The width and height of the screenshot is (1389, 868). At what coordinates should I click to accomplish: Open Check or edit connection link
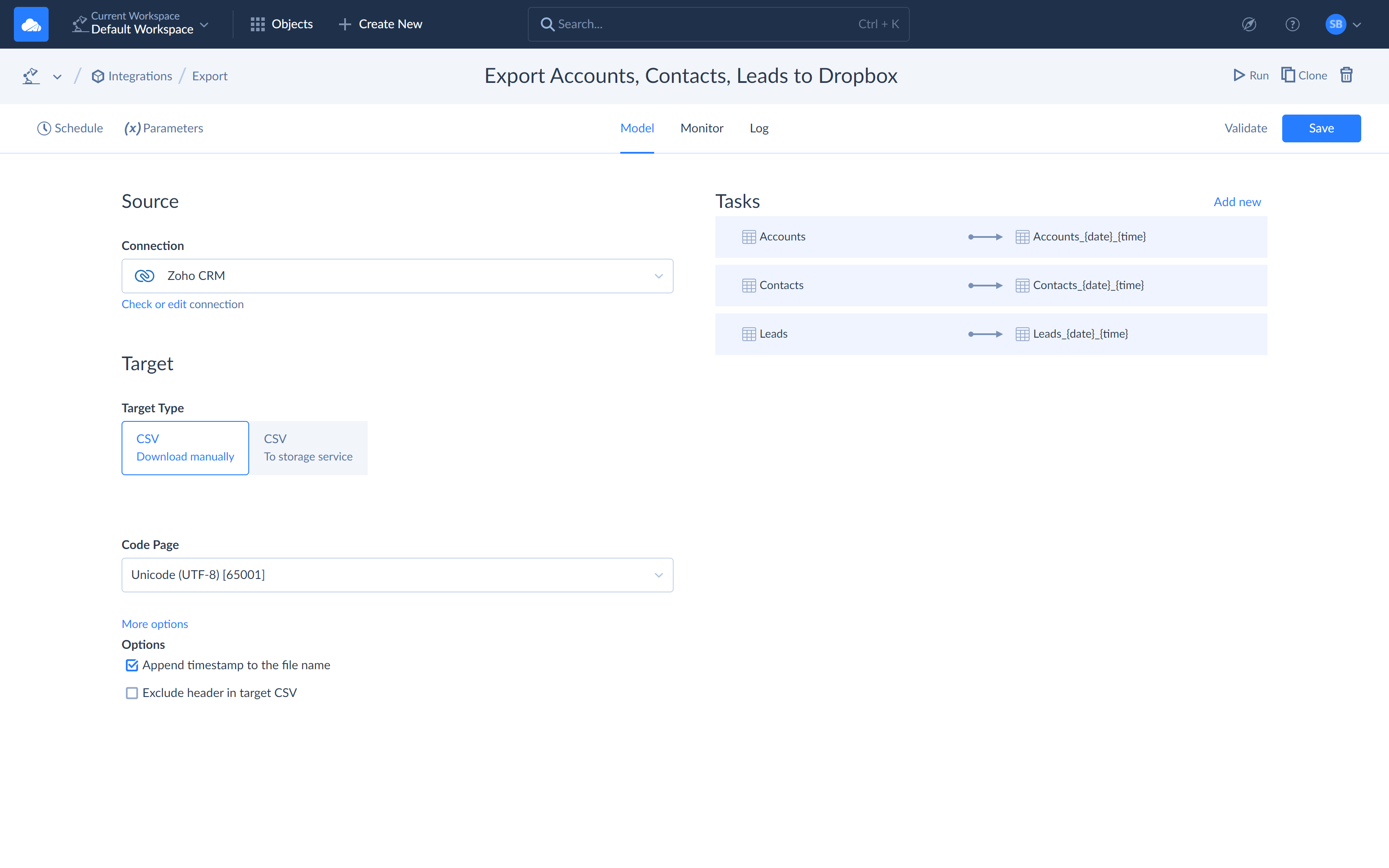click(x=182, y=304)
